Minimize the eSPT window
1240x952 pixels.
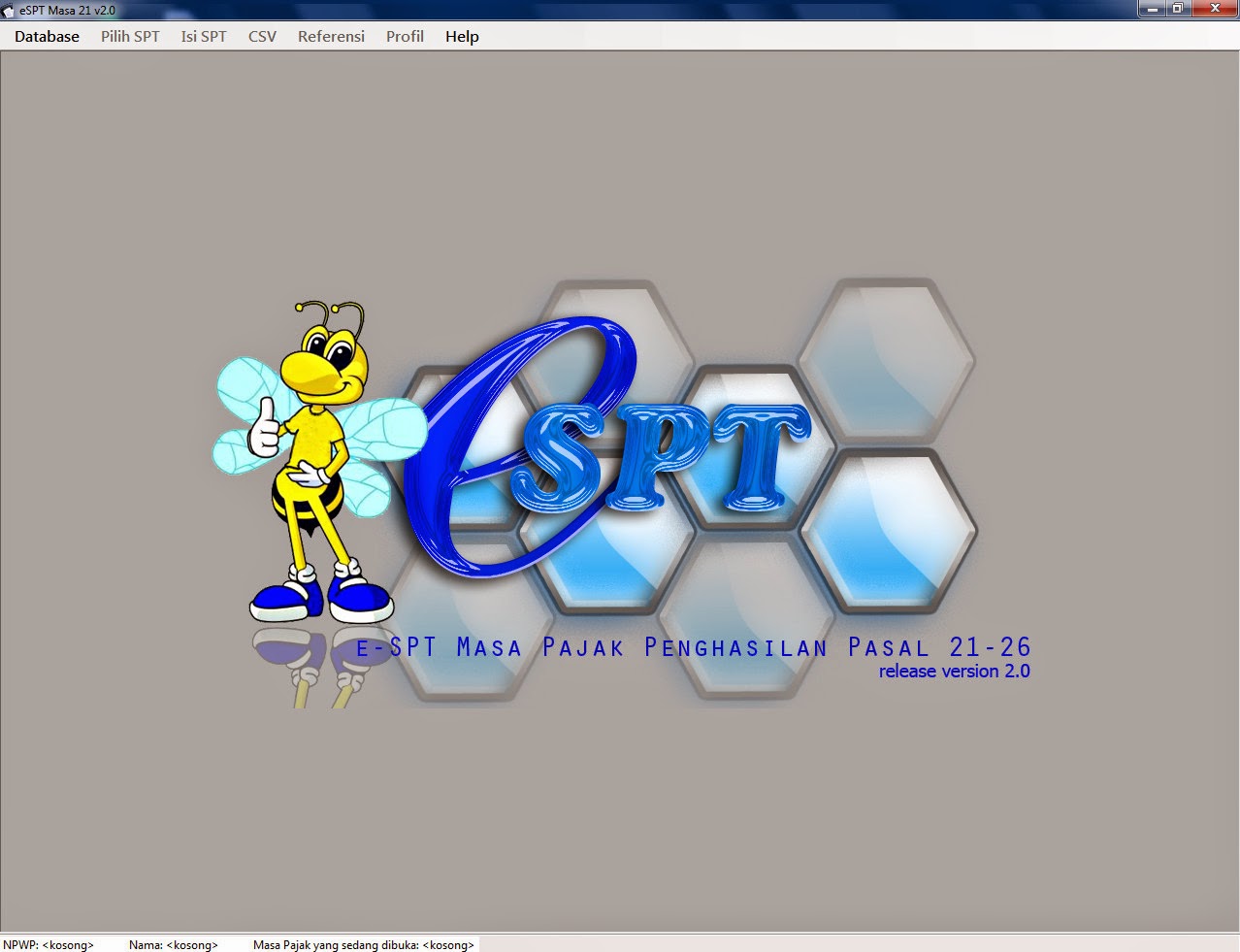tap(1151, 9)
